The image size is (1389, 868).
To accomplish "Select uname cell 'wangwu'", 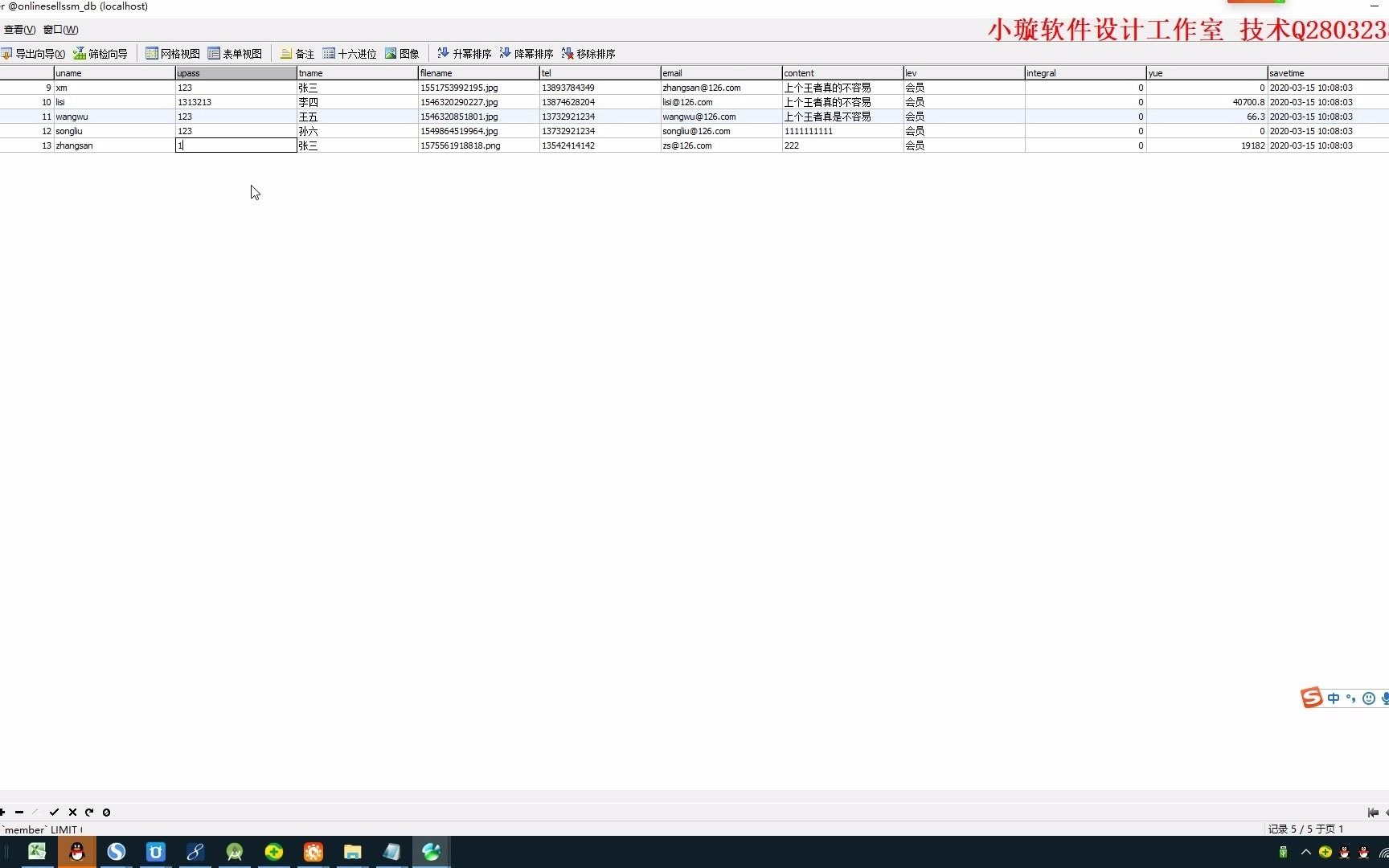I will [x=114, y=117].
